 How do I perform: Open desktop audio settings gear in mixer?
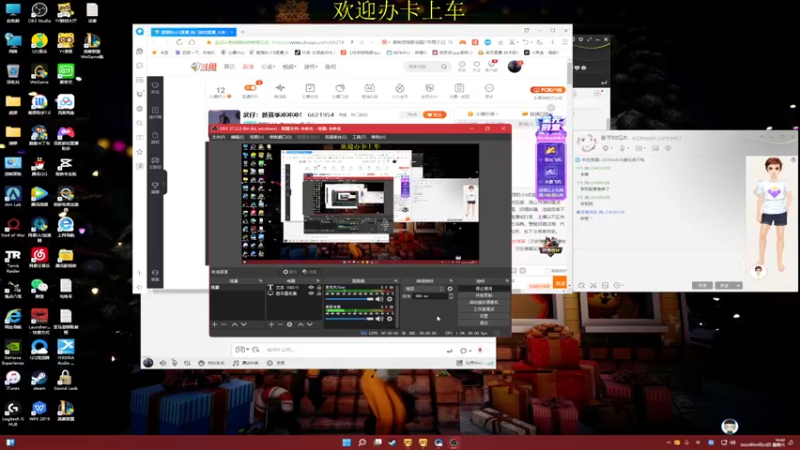click(x=390, y=319)
